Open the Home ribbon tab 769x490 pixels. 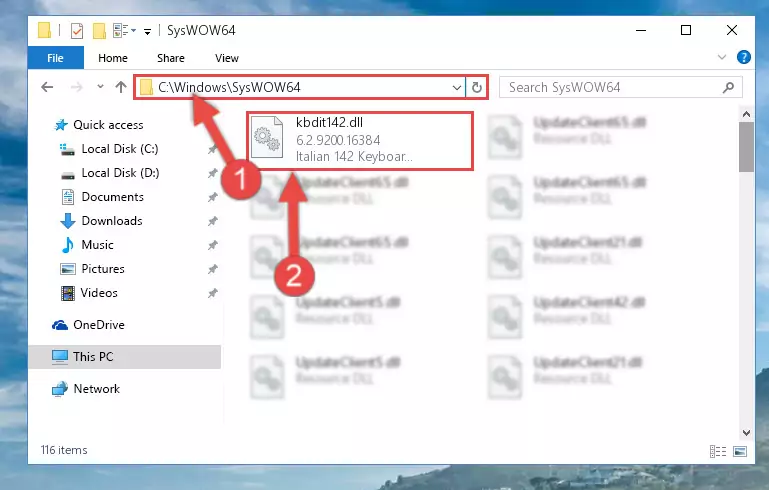[x=113, y=58]
